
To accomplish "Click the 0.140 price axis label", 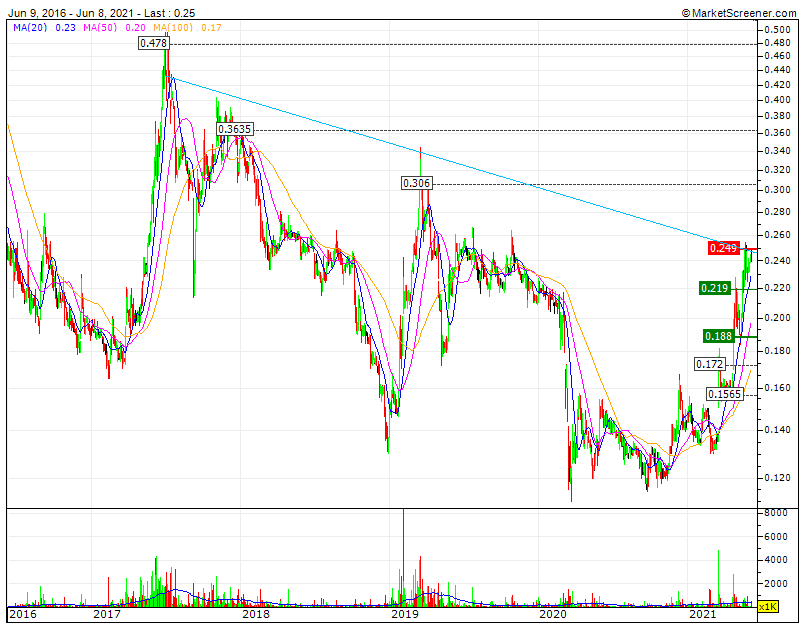I will [777, 429].
